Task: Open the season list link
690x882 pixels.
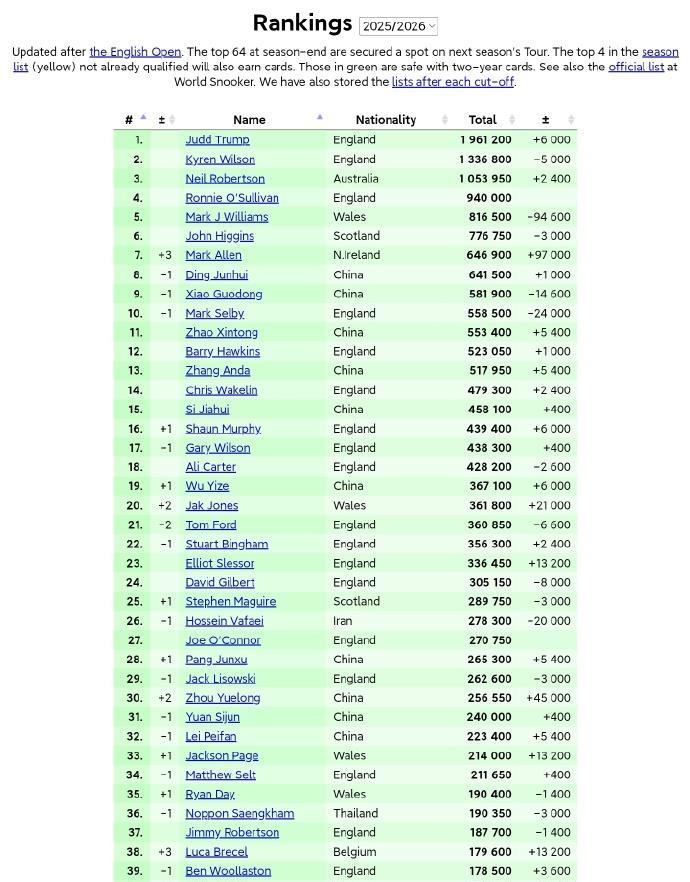Action: click(x=660, y=51)
